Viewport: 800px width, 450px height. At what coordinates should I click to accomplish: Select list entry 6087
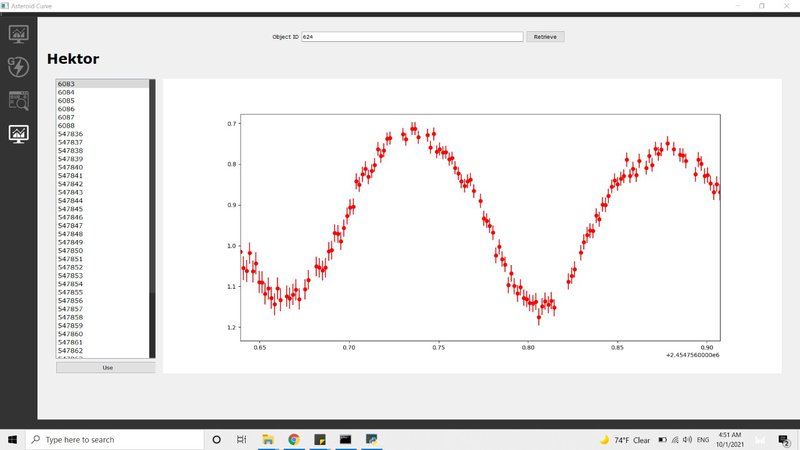pos(103,117)
